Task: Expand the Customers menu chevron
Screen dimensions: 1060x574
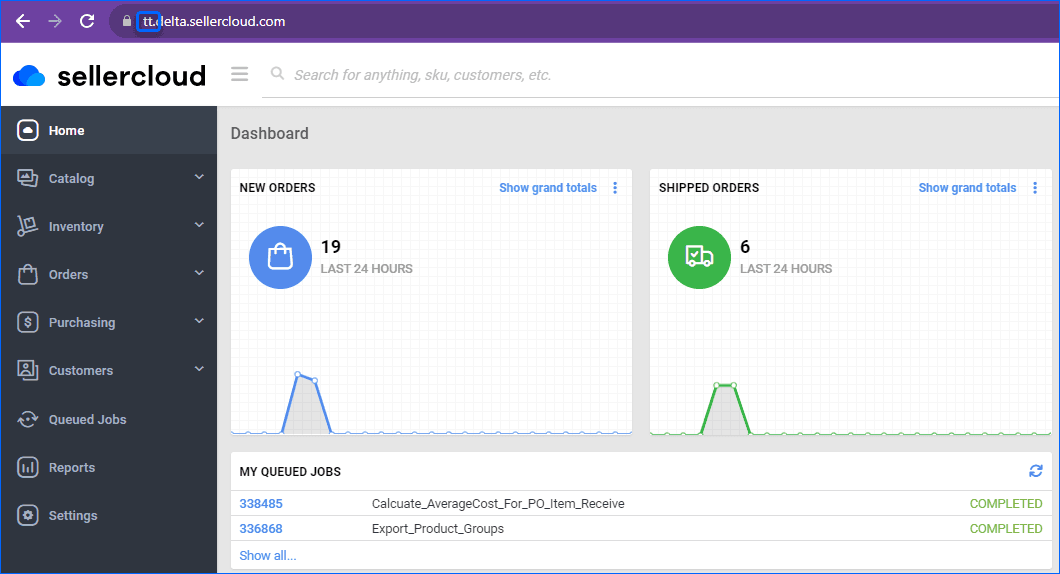Action: point(199,369)
